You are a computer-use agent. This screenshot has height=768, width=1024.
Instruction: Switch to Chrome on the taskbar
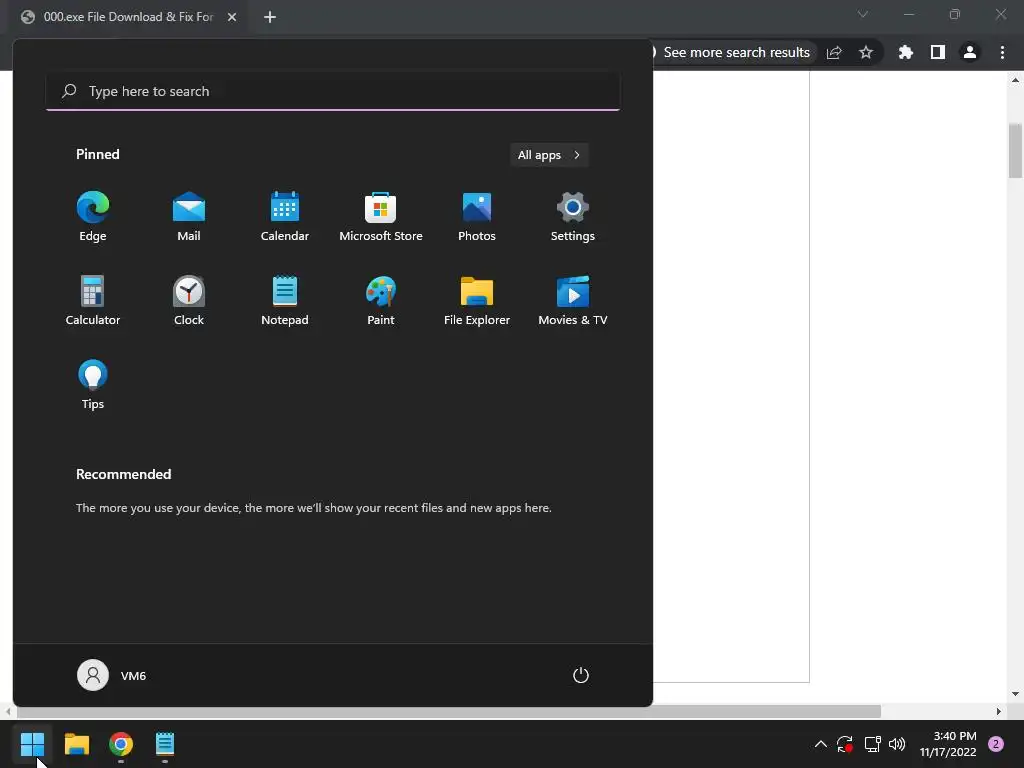pyautogui.click(x=121, y=744)
